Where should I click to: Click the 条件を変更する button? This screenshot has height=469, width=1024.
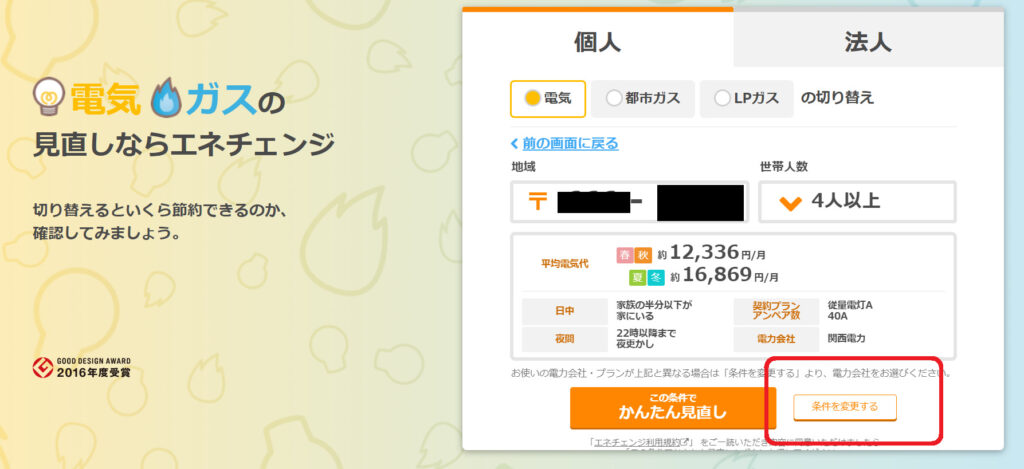coord(845,407)
